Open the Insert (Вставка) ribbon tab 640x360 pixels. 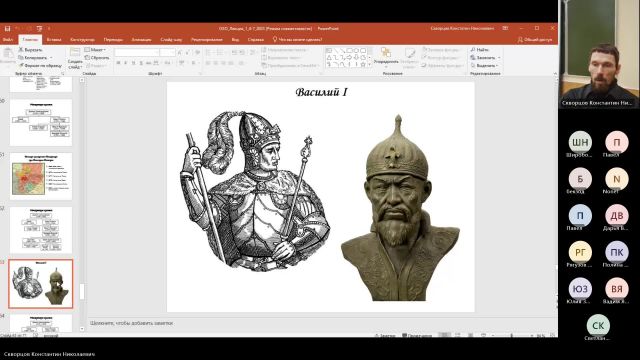[54, 40]
